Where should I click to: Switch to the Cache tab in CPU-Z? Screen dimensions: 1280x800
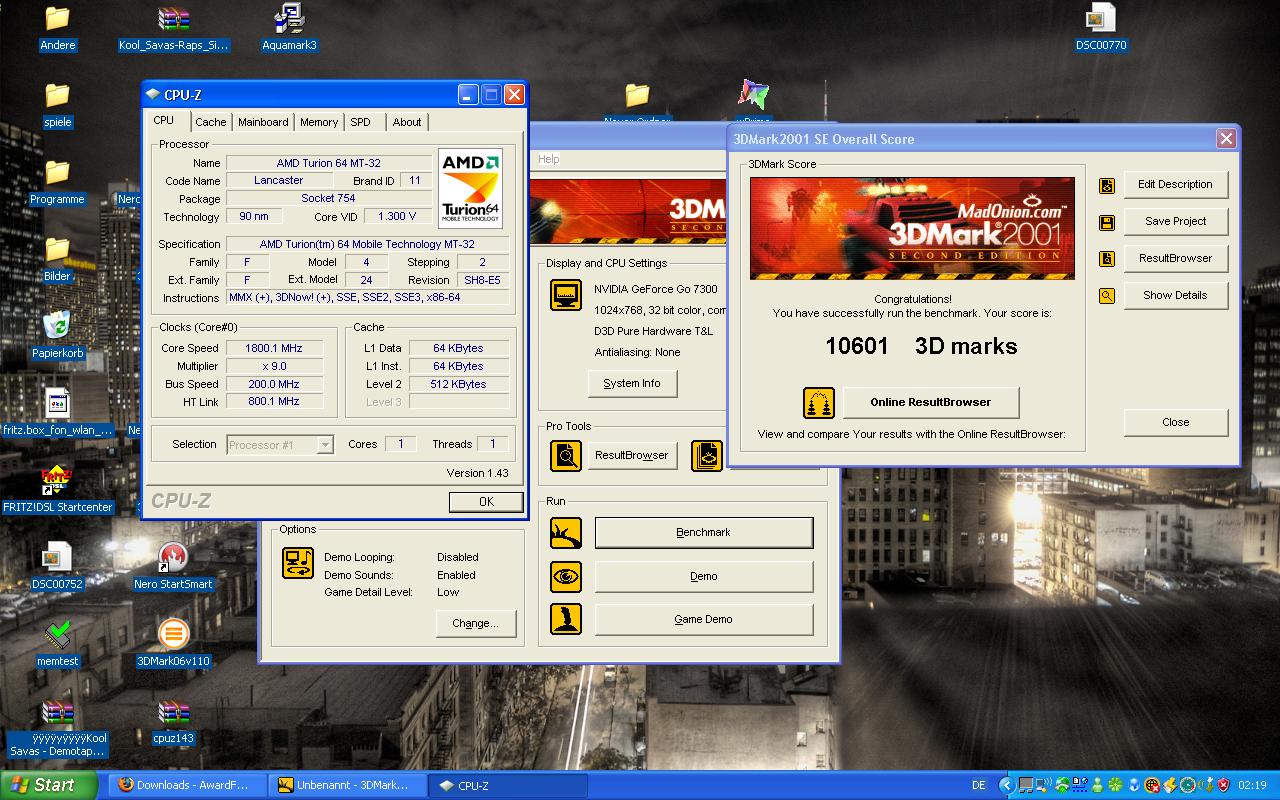211,122
